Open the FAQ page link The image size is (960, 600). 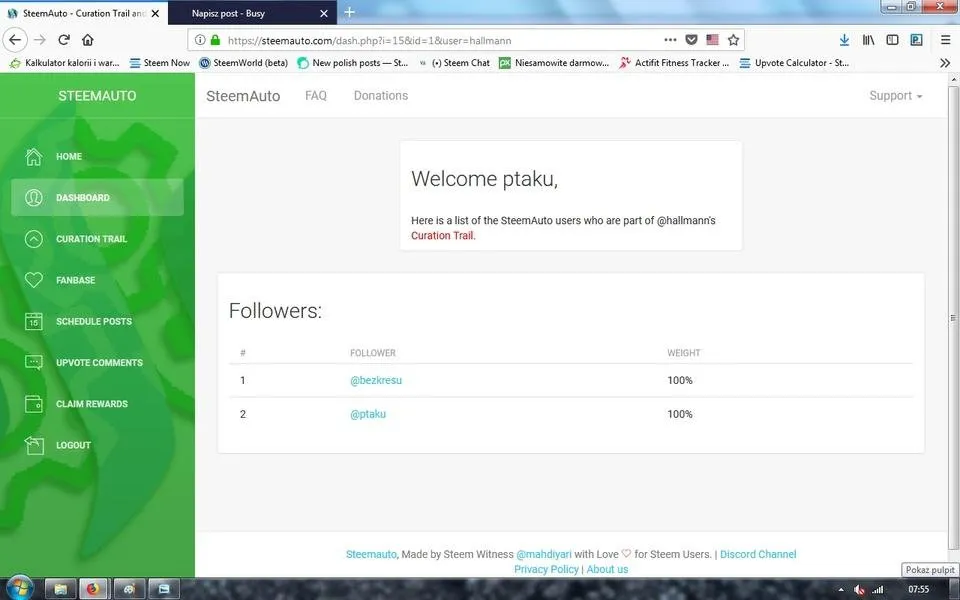(x=316, y=96)
